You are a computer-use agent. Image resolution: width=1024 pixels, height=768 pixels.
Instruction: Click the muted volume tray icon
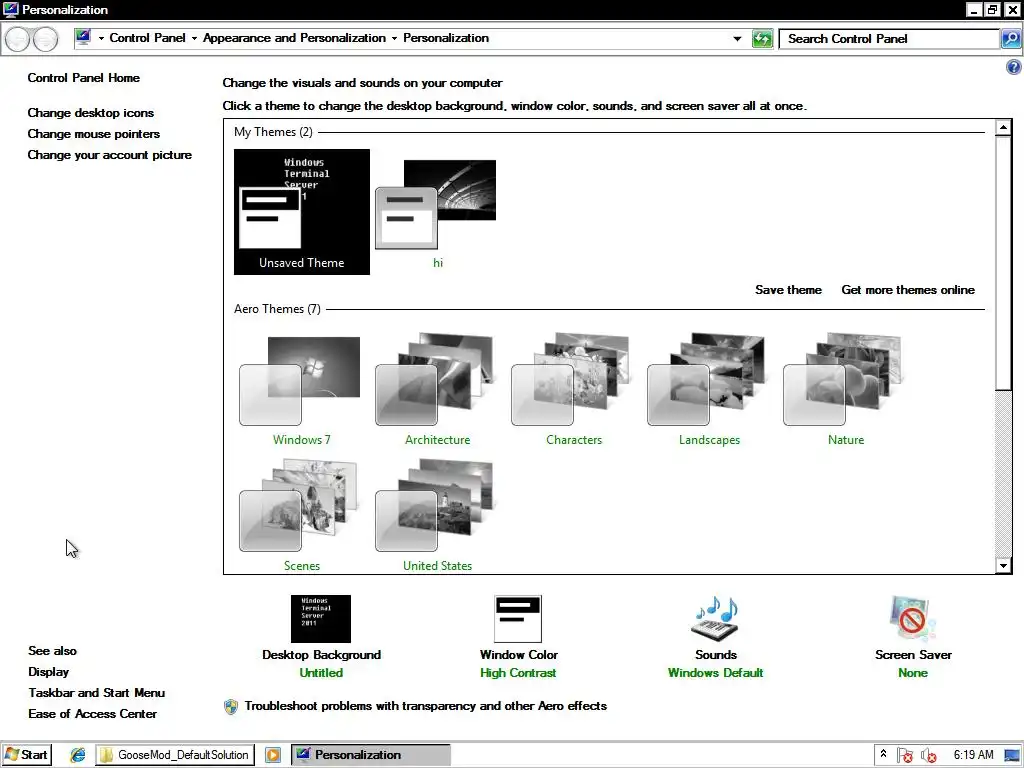(x=928, y=756)
